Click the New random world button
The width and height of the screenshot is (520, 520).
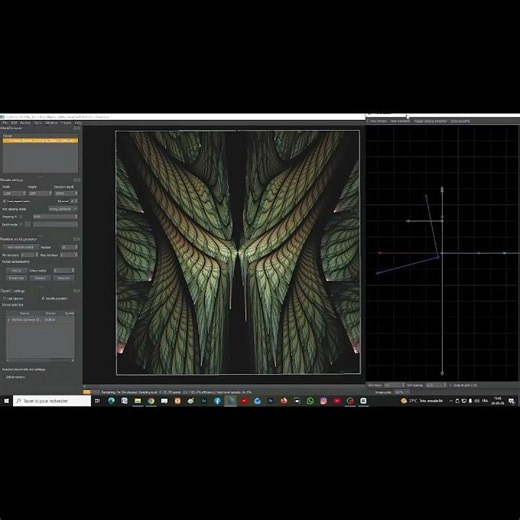tap(21, 247)
